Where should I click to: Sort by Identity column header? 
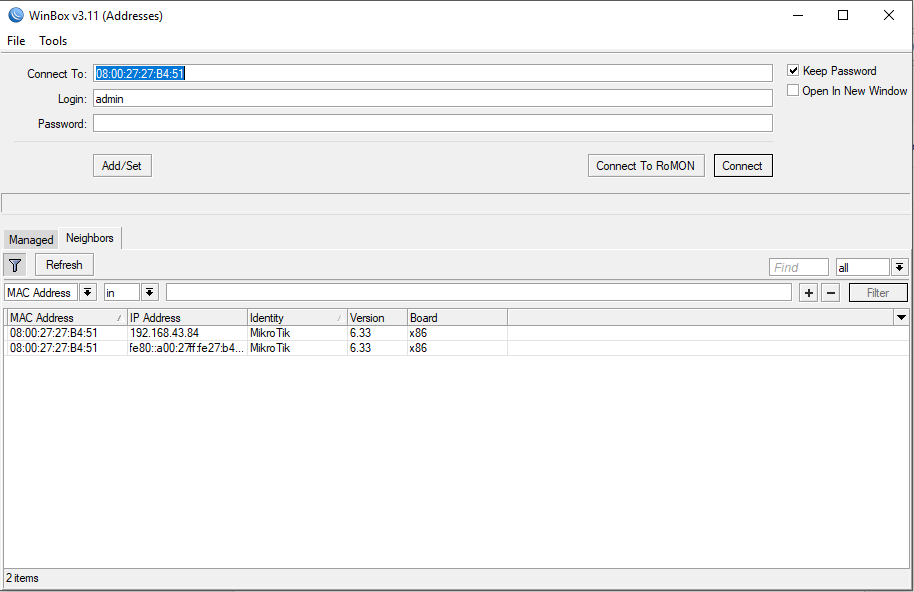pos(297,318)
